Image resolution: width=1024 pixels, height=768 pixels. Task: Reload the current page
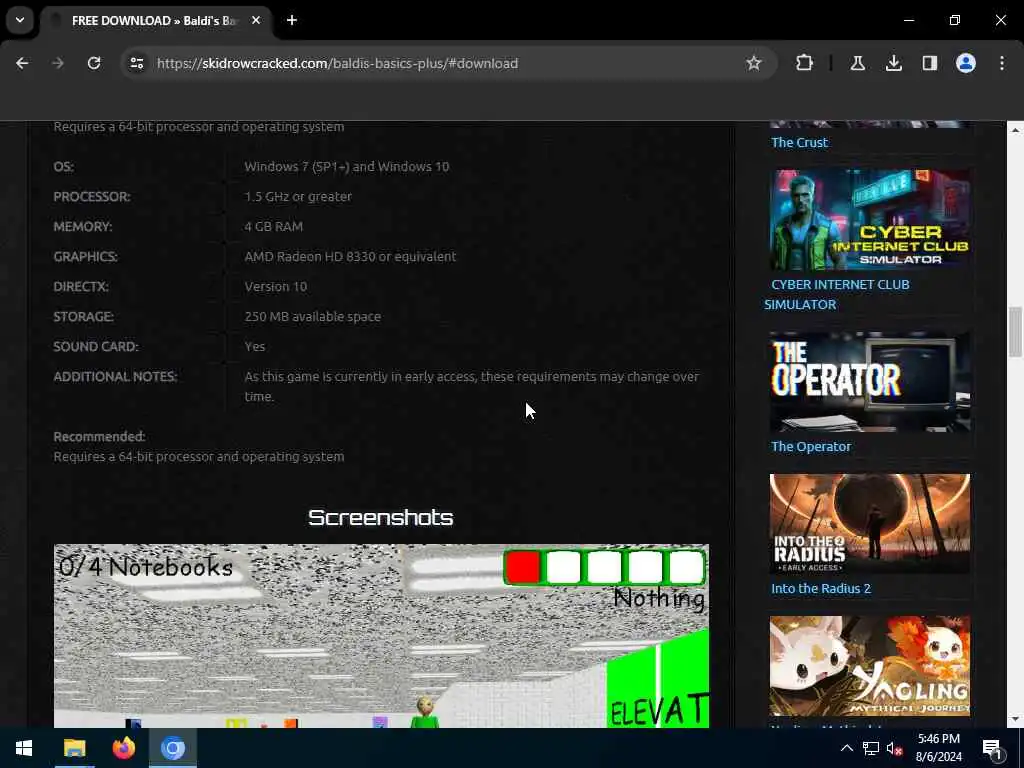point(94,63)
